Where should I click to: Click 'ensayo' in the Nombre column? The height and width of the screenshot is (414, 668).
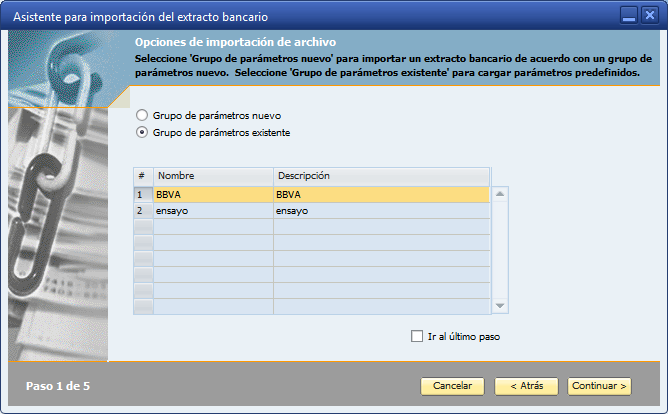(x=213, y=212)
